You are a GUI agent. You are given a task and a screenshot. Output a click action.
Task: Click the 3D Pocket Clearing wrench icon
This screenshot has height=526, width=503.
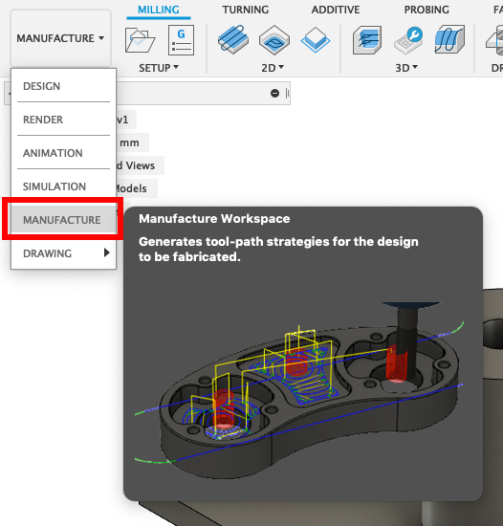pyautogui.click(x=408, y=40)
